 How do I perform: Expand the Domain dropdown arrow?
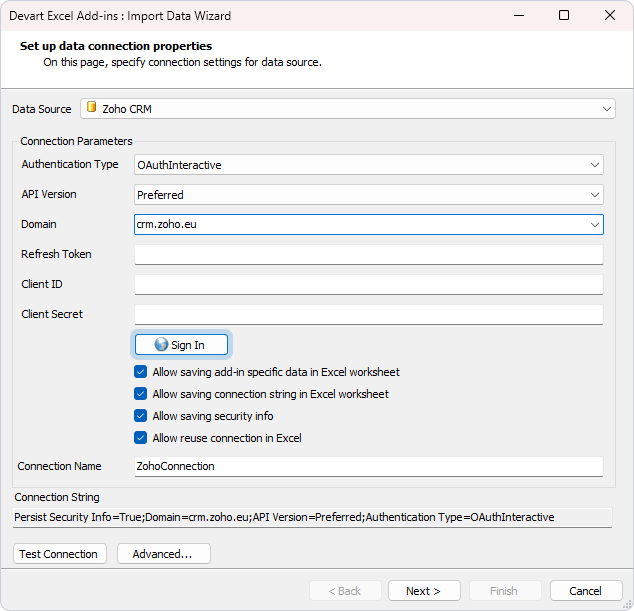pos(594,224)
